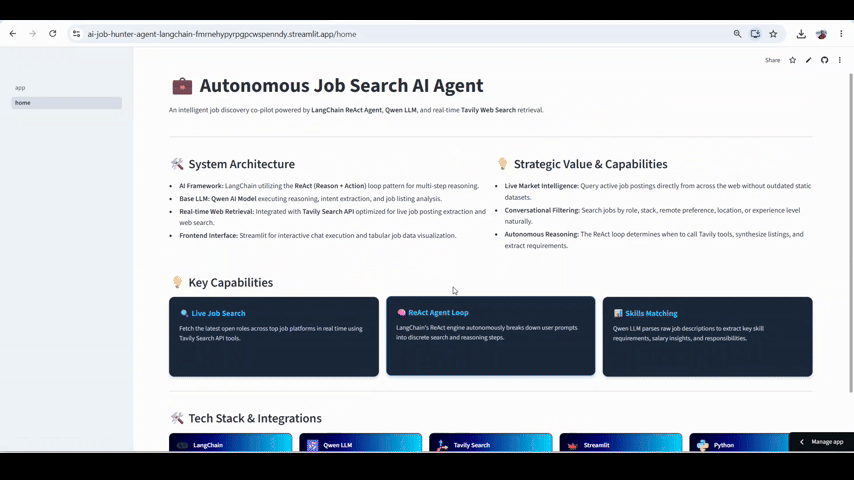Click the Qwen LLM badge logo icon
This screenshot has height=480, width=854.
312,445
